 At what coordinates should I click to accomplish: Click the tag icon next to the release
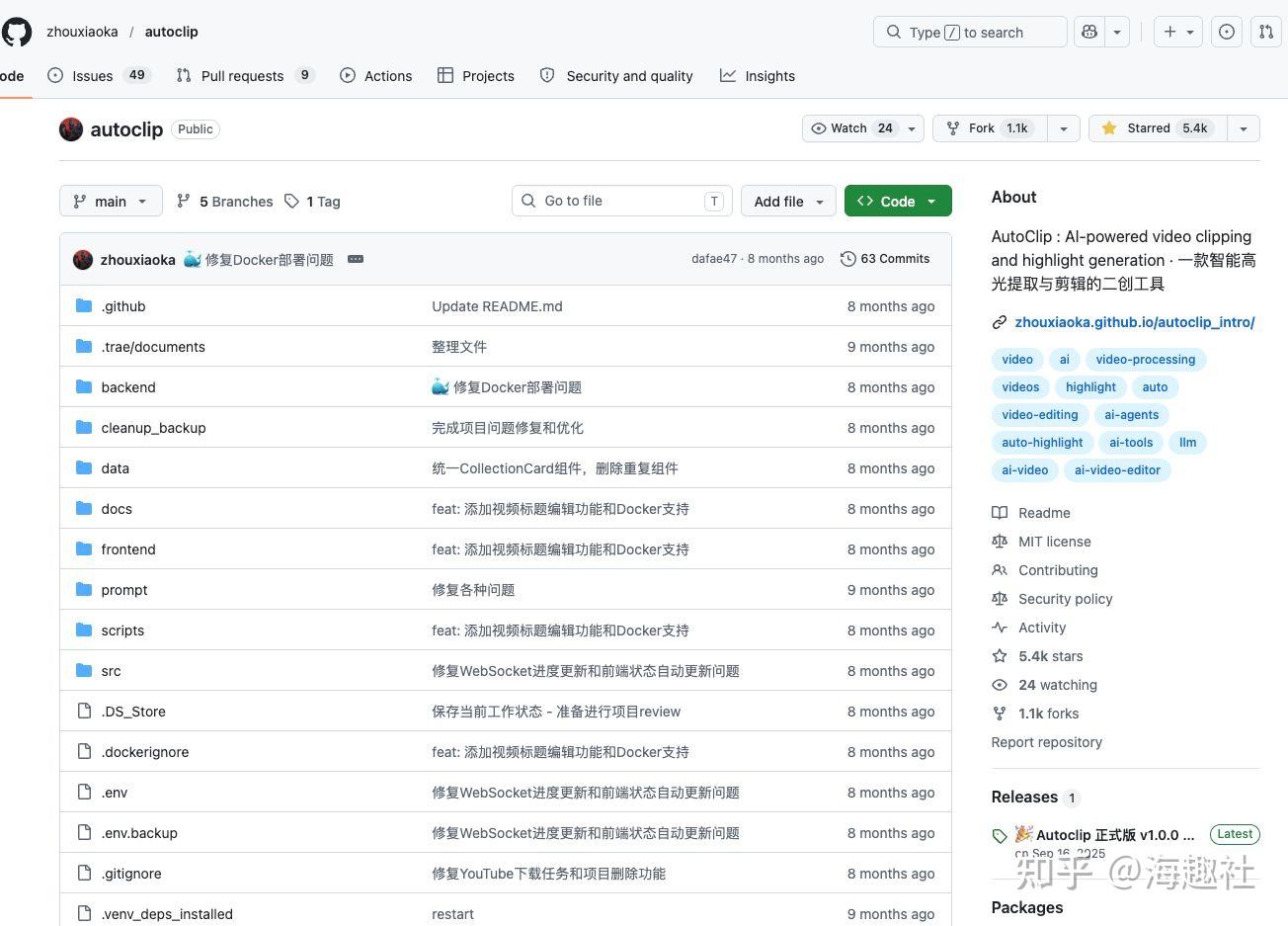[1000, 835]
